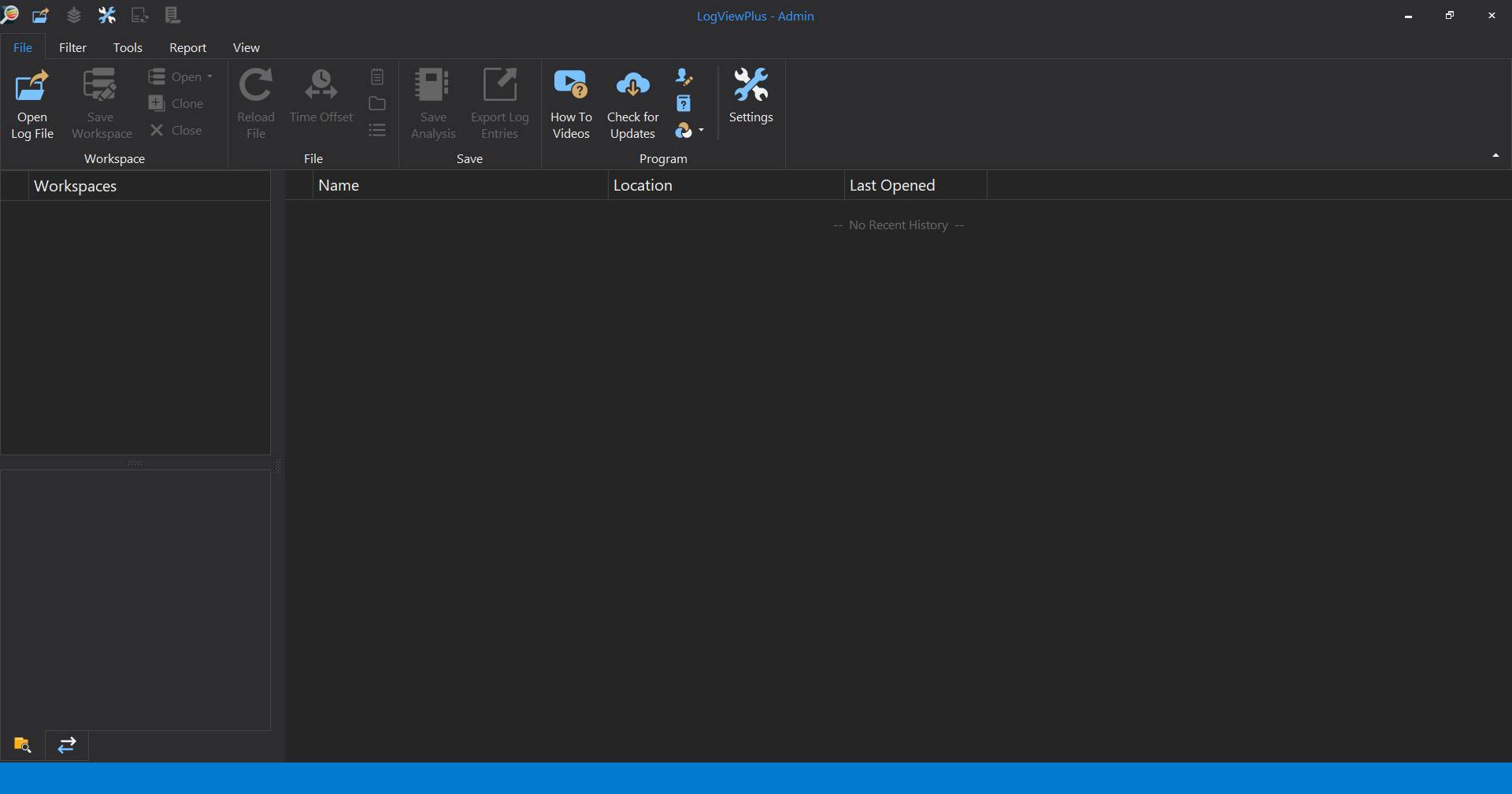Click the list icon in File group
The width and height of the screenshot is (1512, 794).
click(x=377, y=130)
